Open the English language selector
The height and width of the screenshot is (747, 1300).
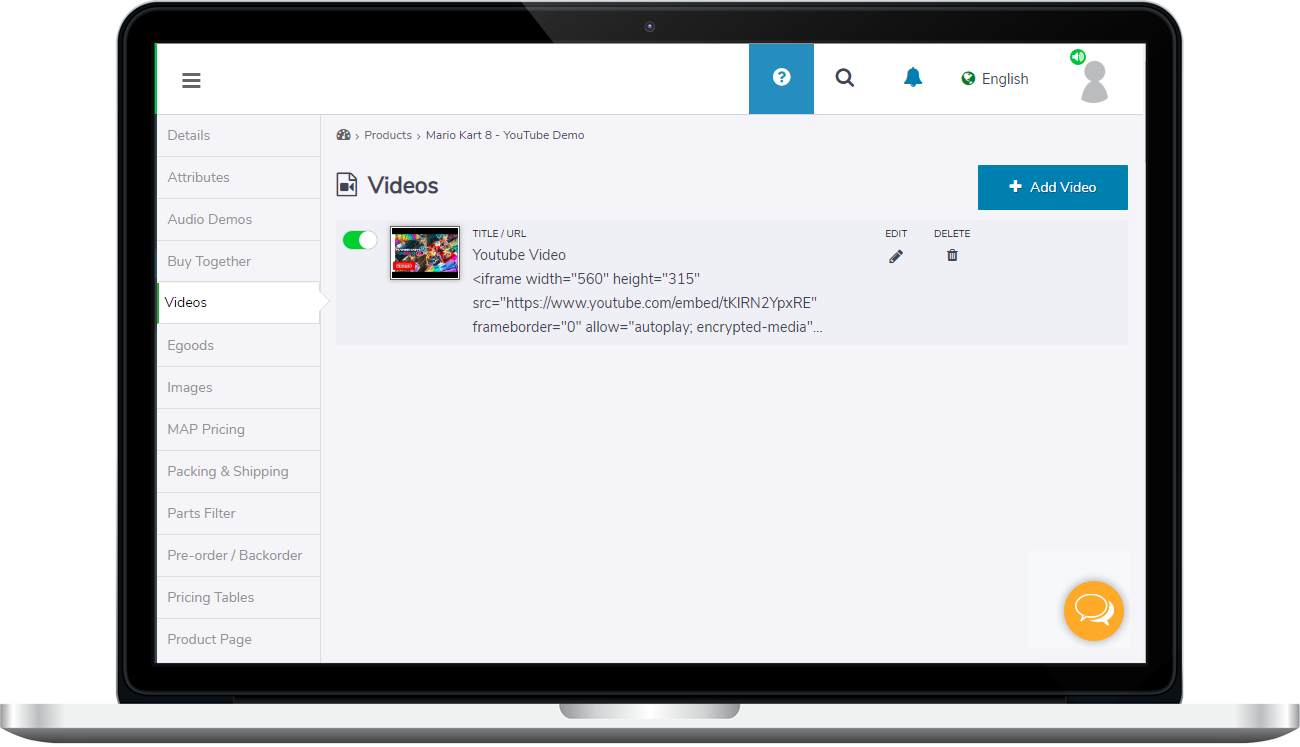pyautogui.click(x=994, y=79)
